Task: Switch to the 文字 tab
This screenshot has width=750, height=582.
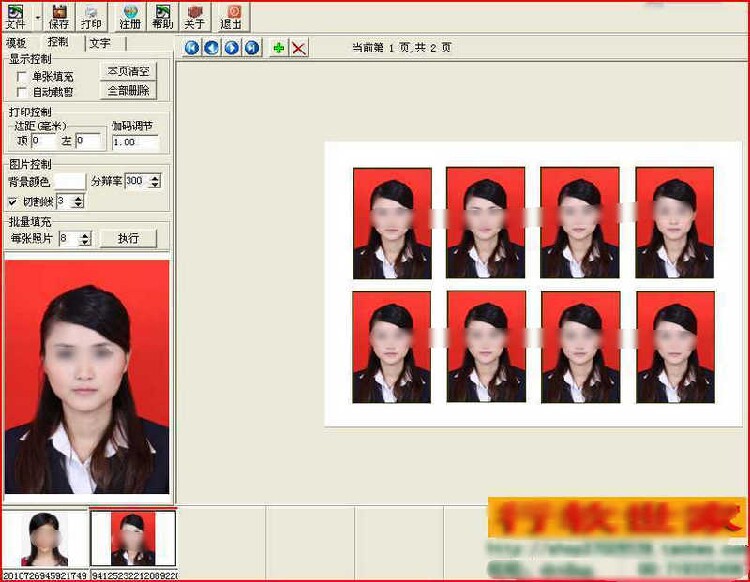Action: [x=100, y=43]
